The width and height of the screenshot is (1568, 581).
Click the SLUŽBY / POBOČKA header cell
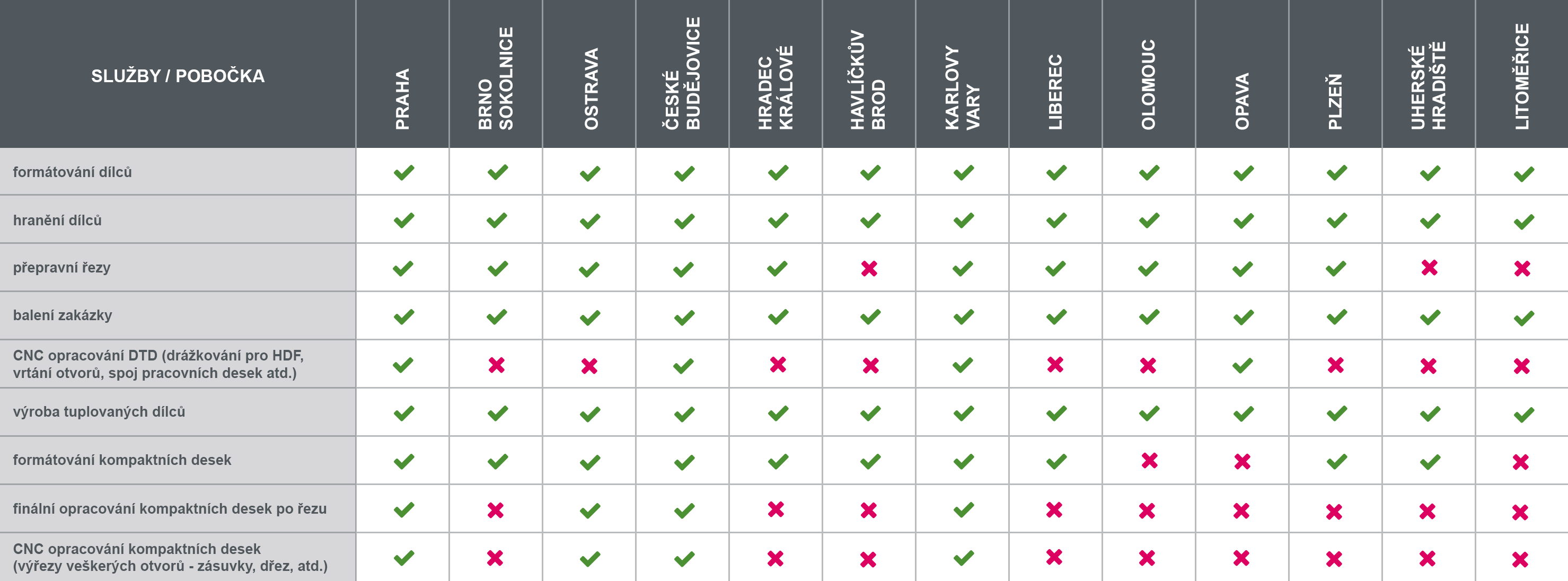(178, 75)
